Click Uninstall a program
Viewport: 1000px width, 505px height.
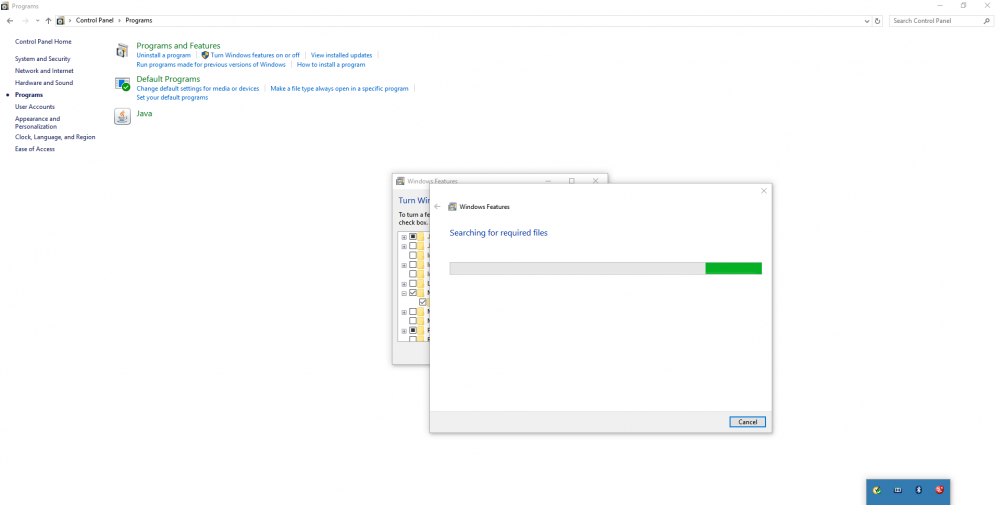pos(163,55)
